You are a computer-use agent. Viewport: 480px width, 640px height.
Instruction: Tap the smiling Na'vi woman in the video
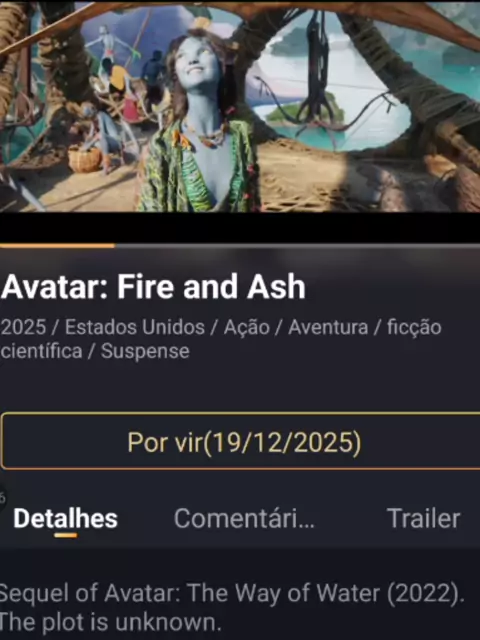tap(200, 122)
